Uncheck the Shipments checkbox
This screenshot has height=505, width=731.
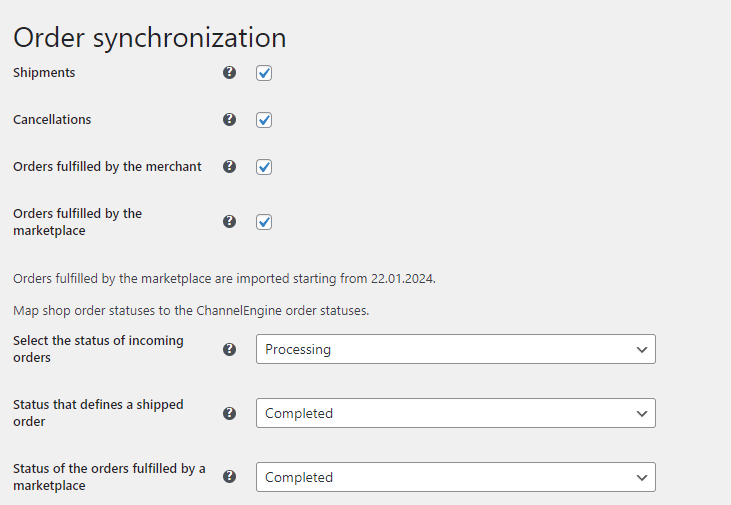(x=264, y=73)
